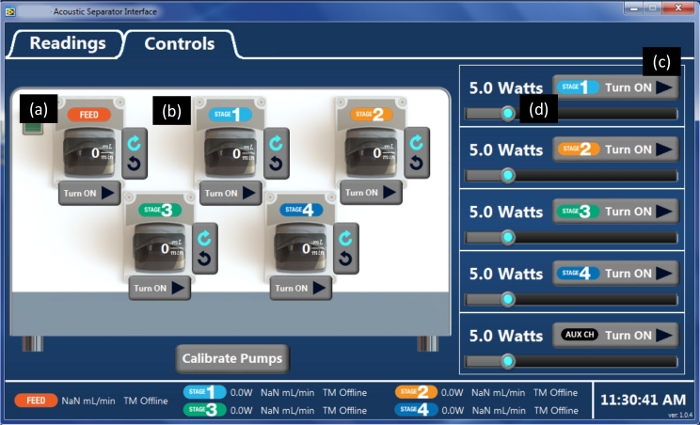Turn ON the FEED pump
Screen dimensions: 700x425
(x=89, y=193)
